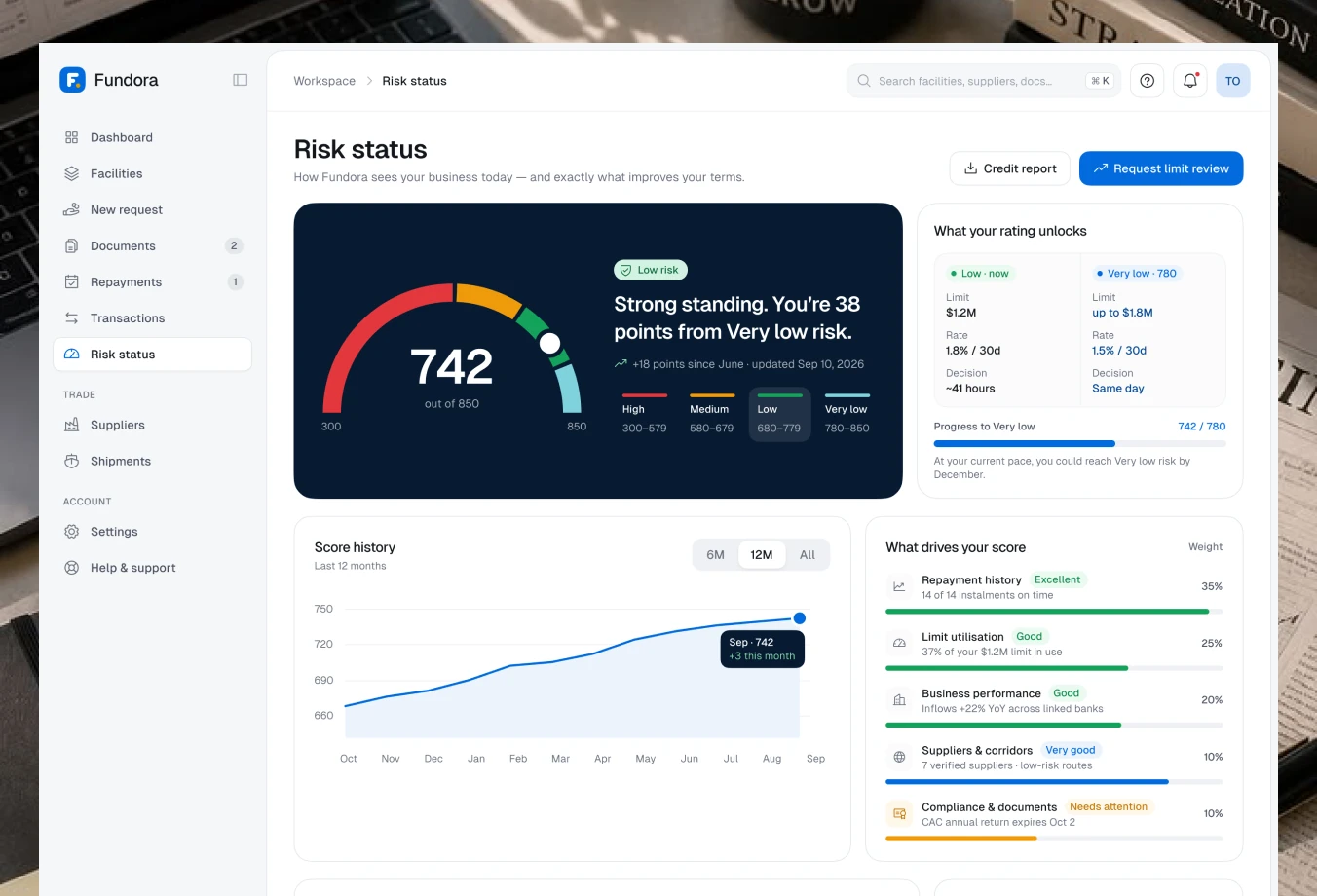Focus the search facilities field
Screen dimensions: 1317x896
(984, 81)
